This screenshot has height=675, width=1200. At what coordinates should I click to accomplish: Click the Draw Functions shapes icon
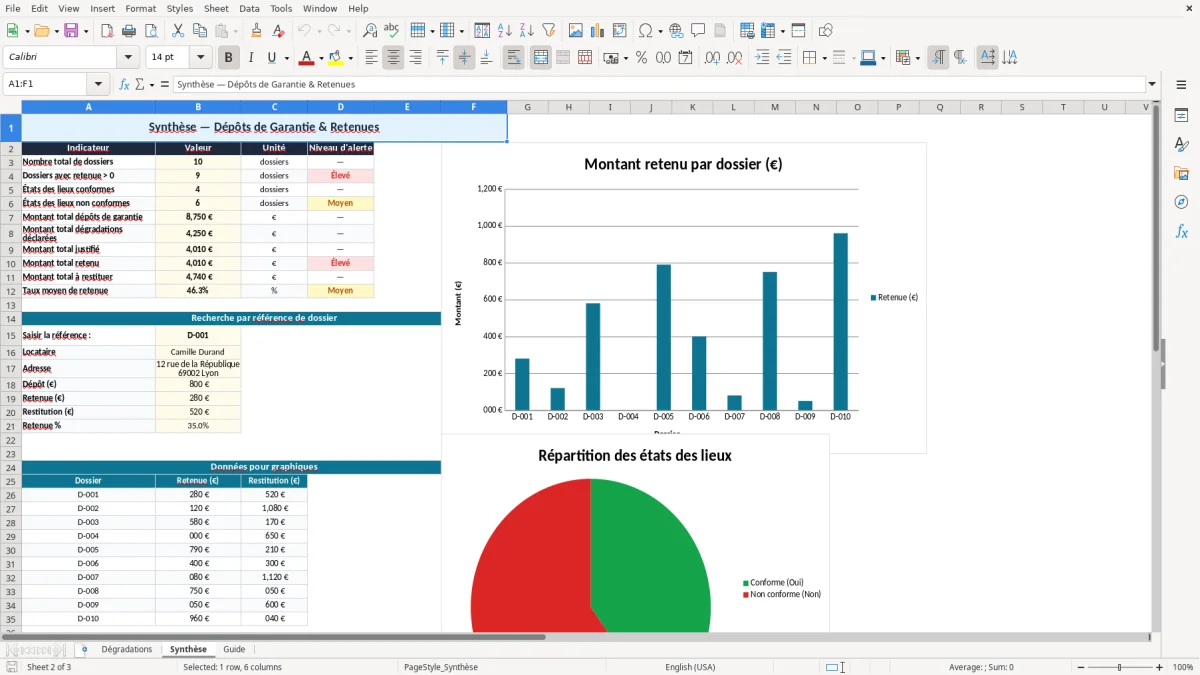tap(826, 31)
